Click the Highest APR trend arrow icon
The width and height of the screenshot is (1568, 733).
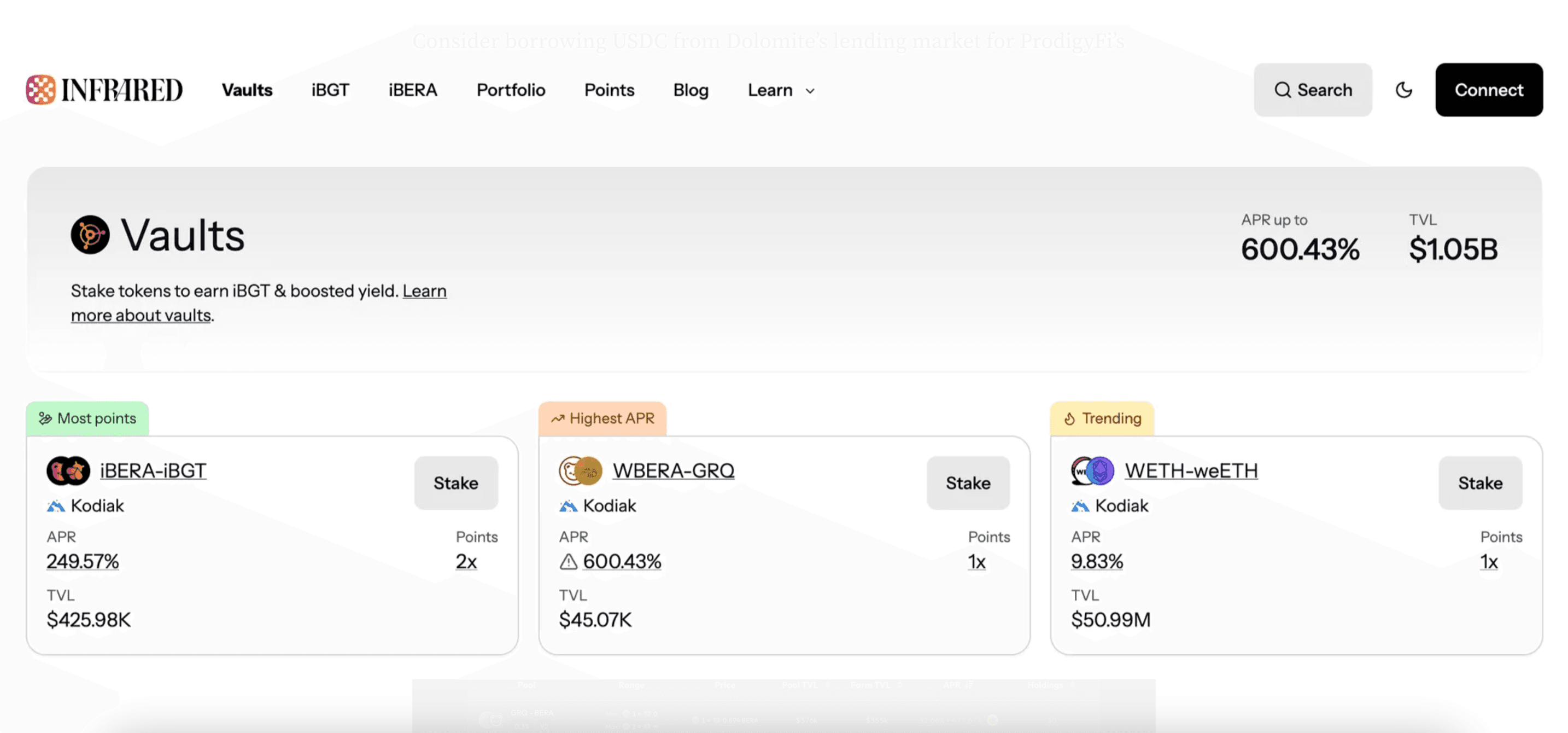pos(558,418)
